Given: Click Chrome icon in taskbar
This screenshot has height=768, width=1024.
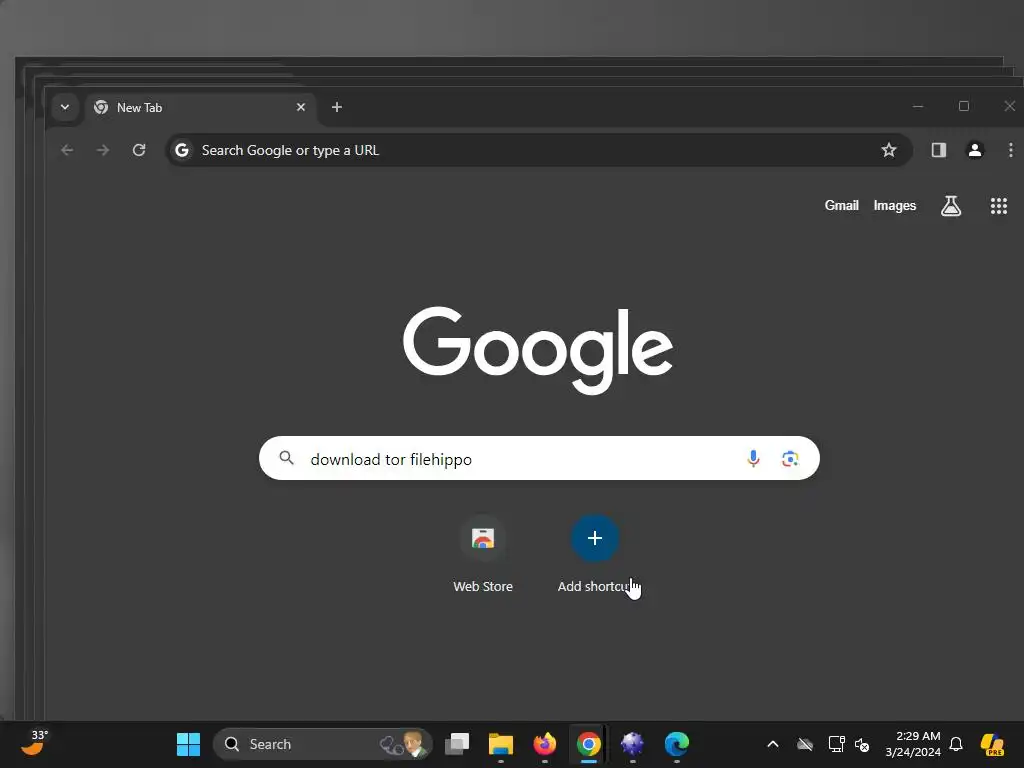Looking at the screenshot, I should (x=588, y=744).
